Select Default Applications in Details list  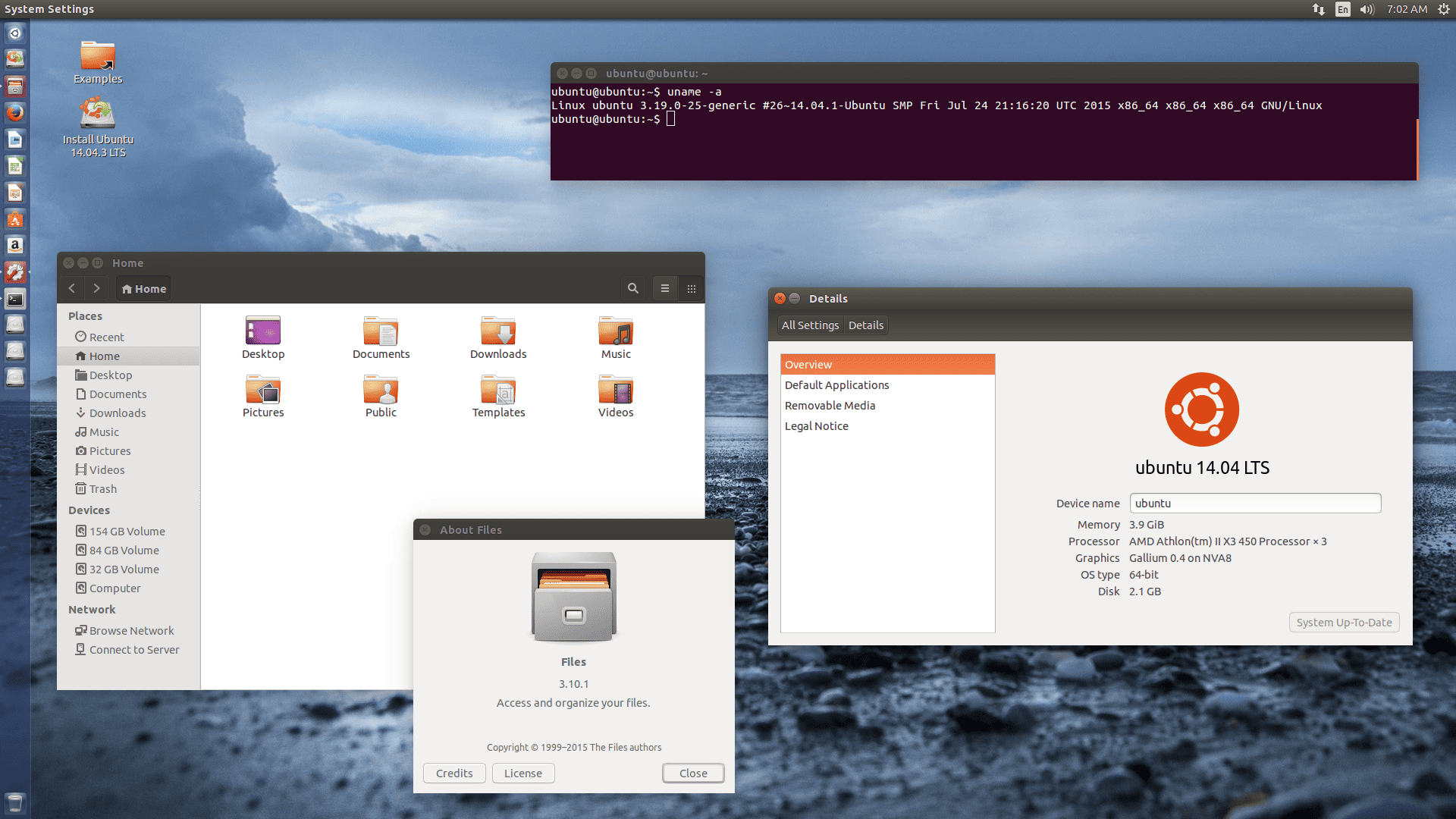point(836,385)
